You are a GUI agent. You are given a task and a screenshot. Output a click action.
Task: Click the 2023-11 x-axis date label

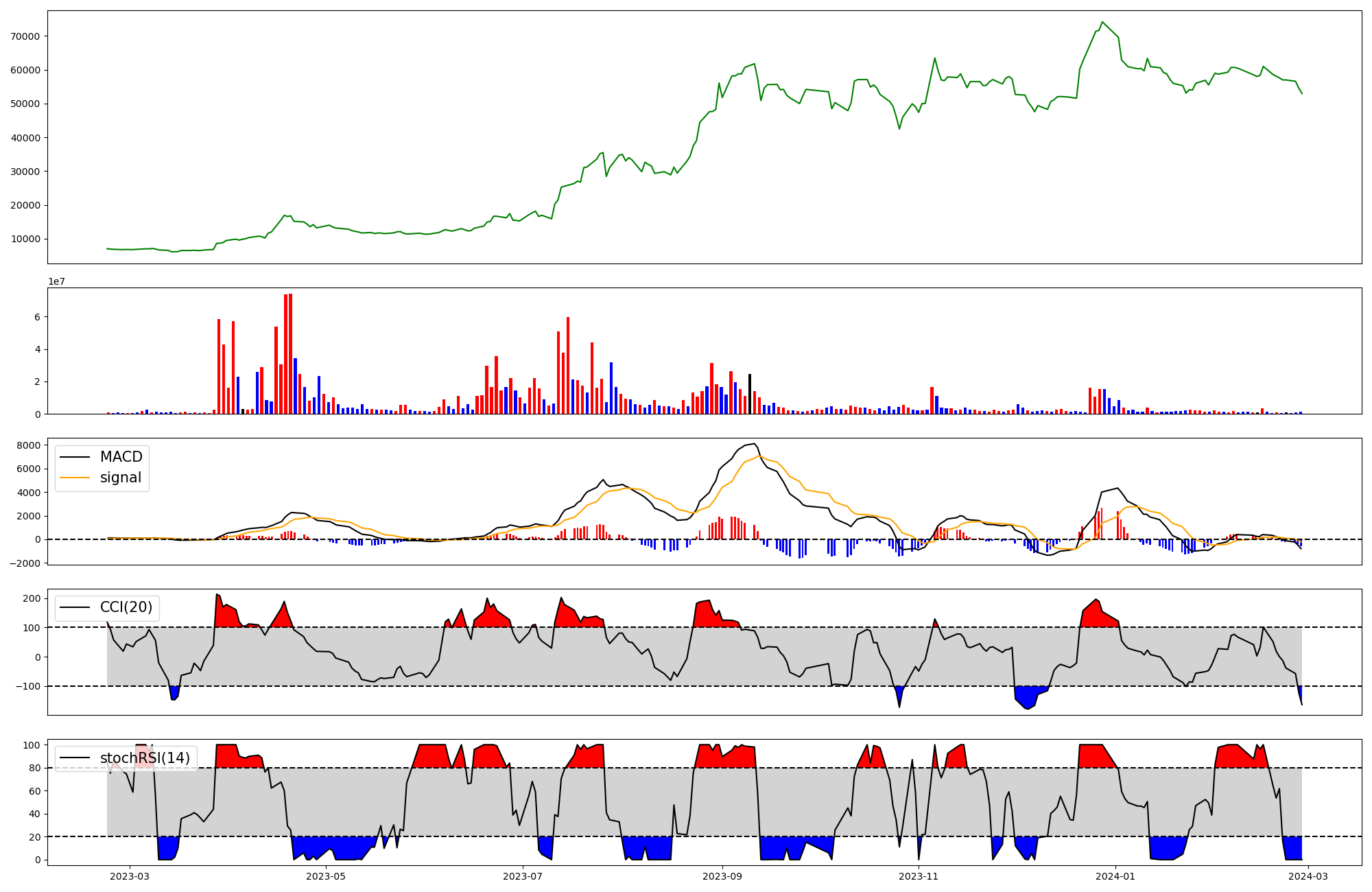pos(919,876)
